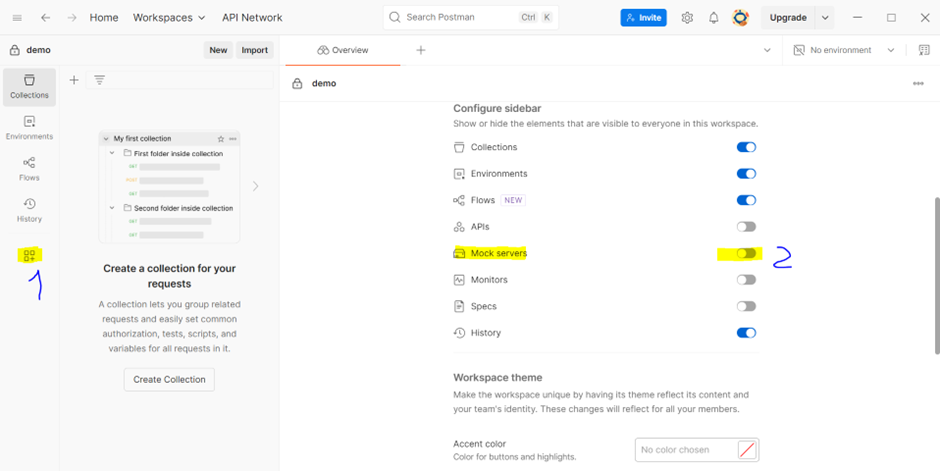940x471 pixels.
Task: Open the Collections sidebar panel
Action: (29, 86)
